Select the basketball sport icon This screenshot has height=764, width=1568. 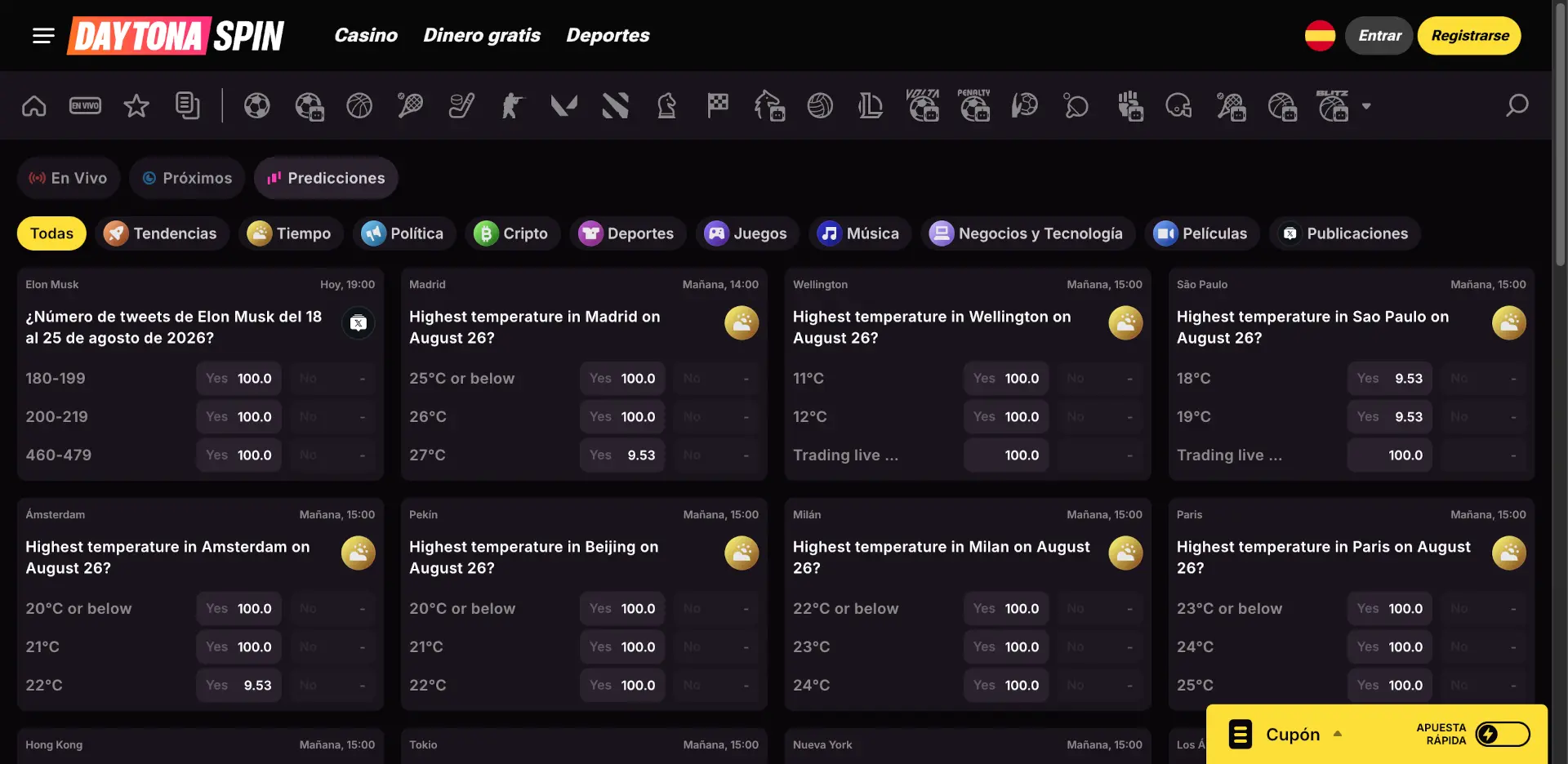[359, 105]
